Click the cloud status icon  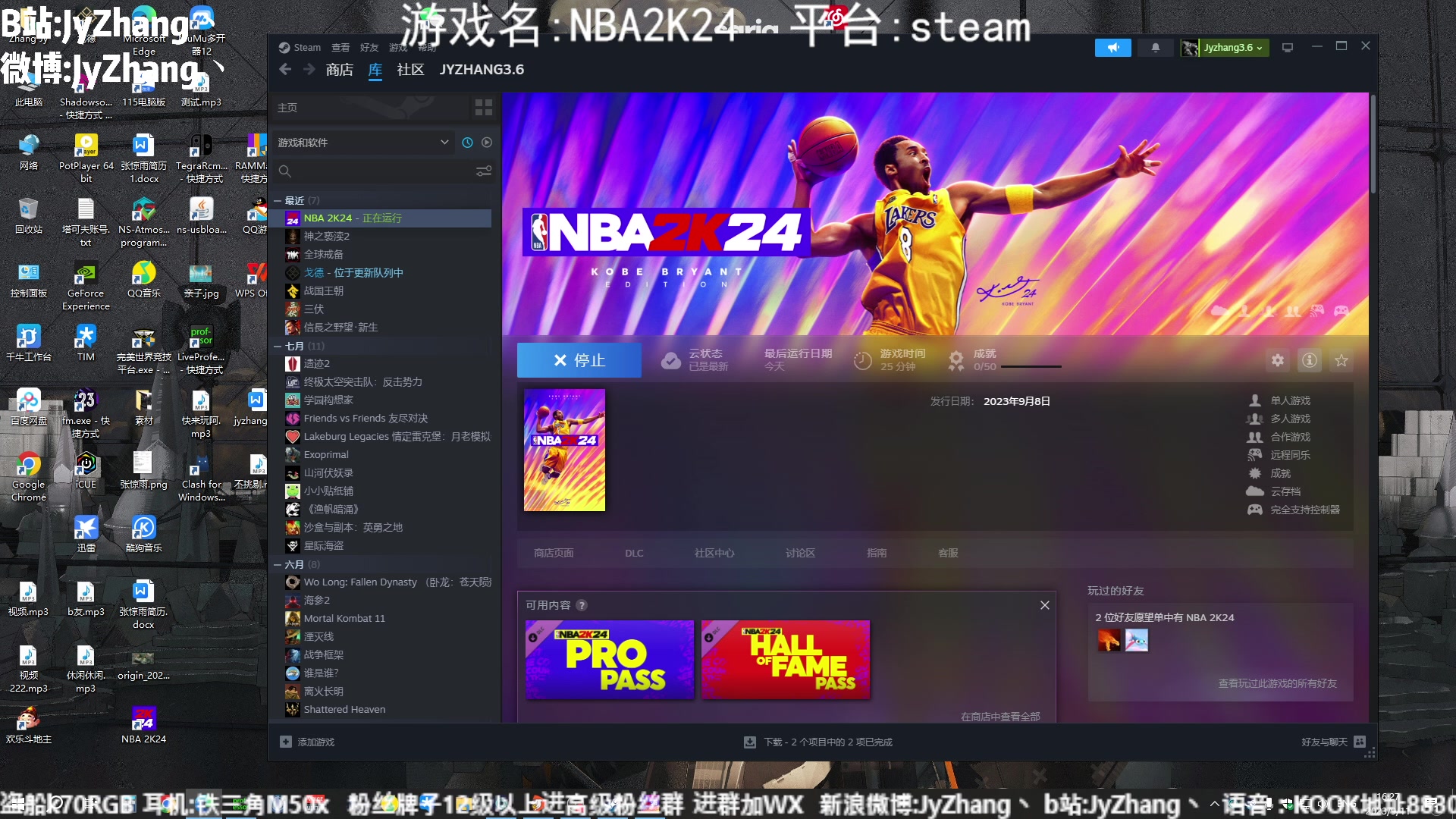[x=670, y=361]
